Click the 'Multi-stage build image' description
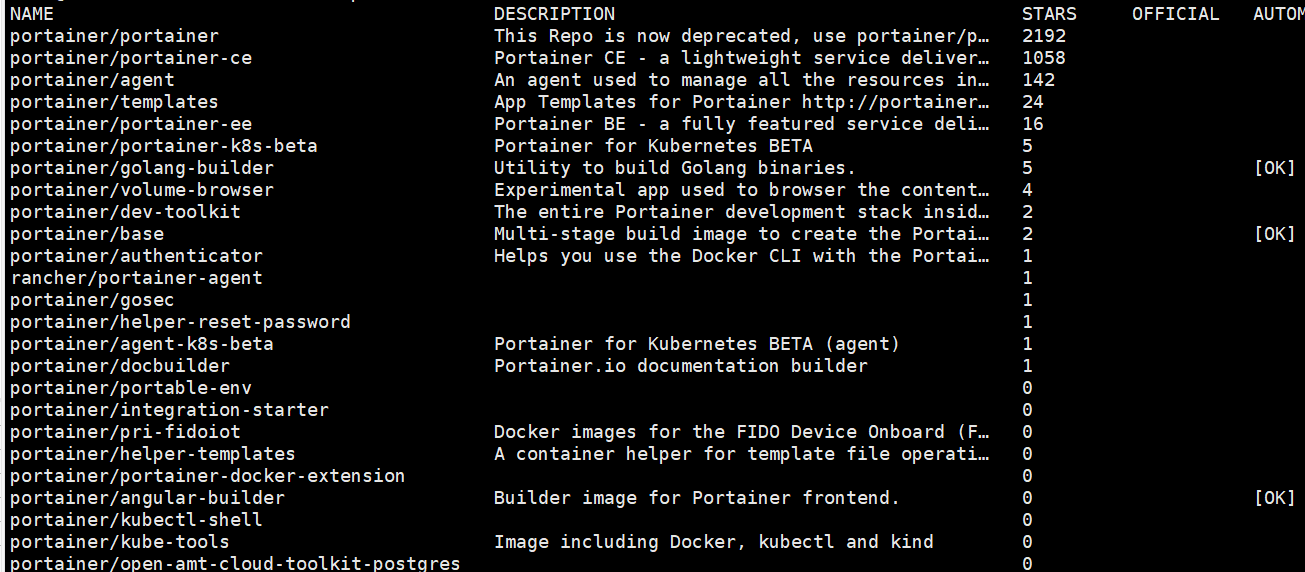The width and height of the screenshot is (1305, 572). click(743, 234)
